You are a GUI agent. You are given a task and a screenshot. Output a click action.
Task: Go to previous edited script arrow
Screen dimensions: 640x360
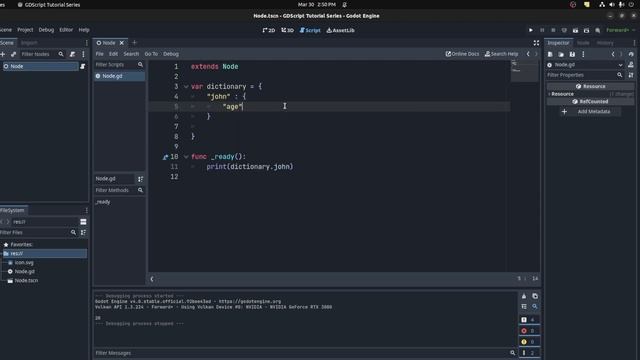tap(528, 54)
